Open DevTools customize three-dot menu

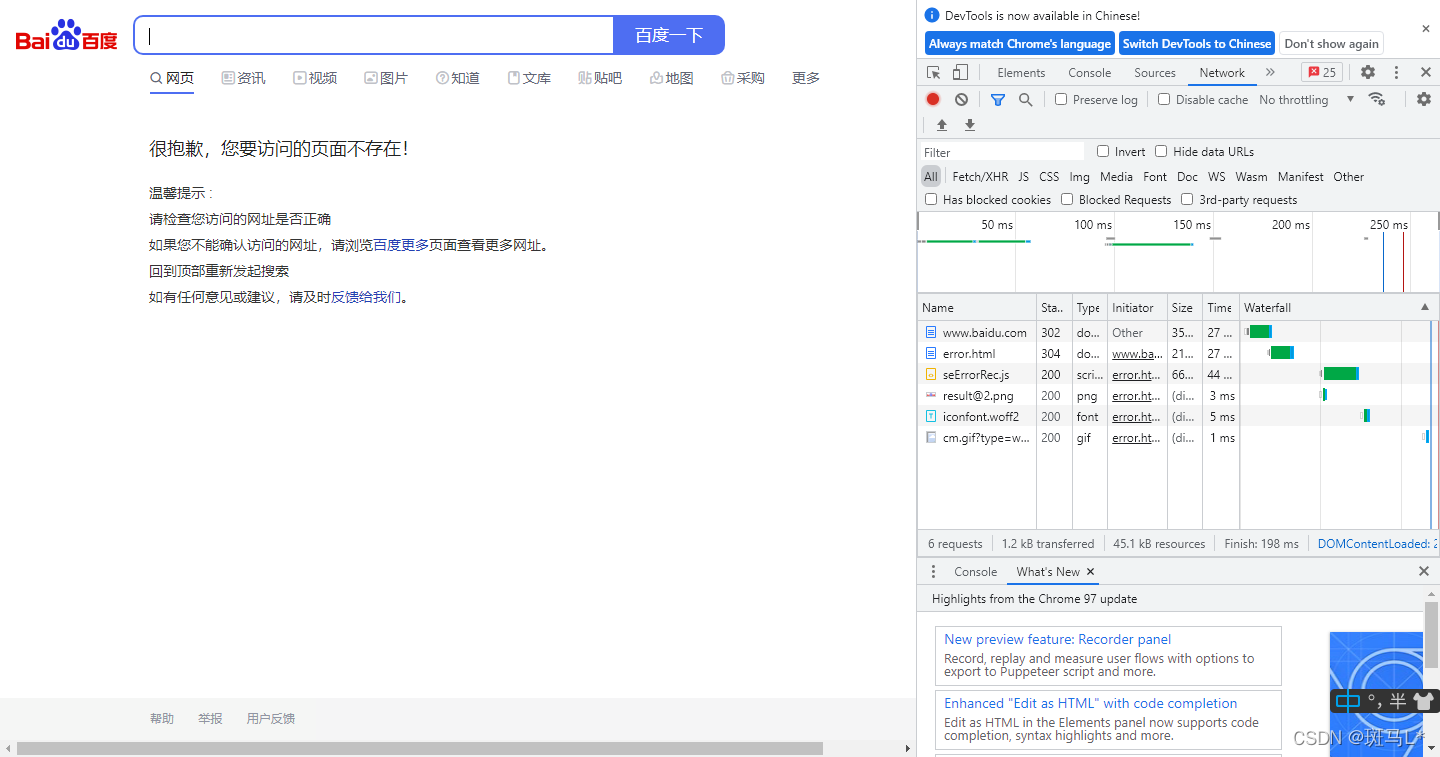click(1397, 72)
